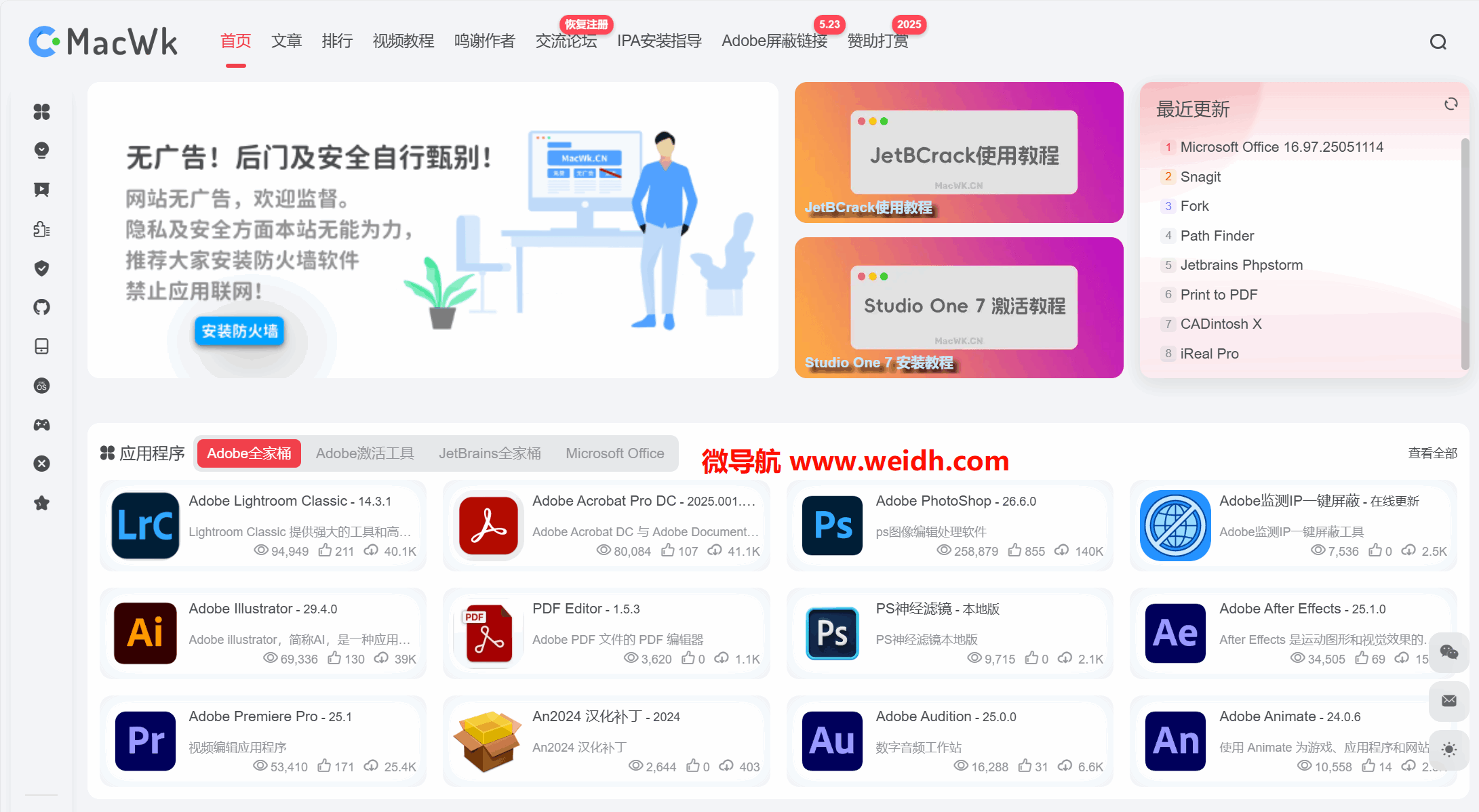Open the 排行 menu item
The image size is (1479, 812).
(x=337, y=41)
